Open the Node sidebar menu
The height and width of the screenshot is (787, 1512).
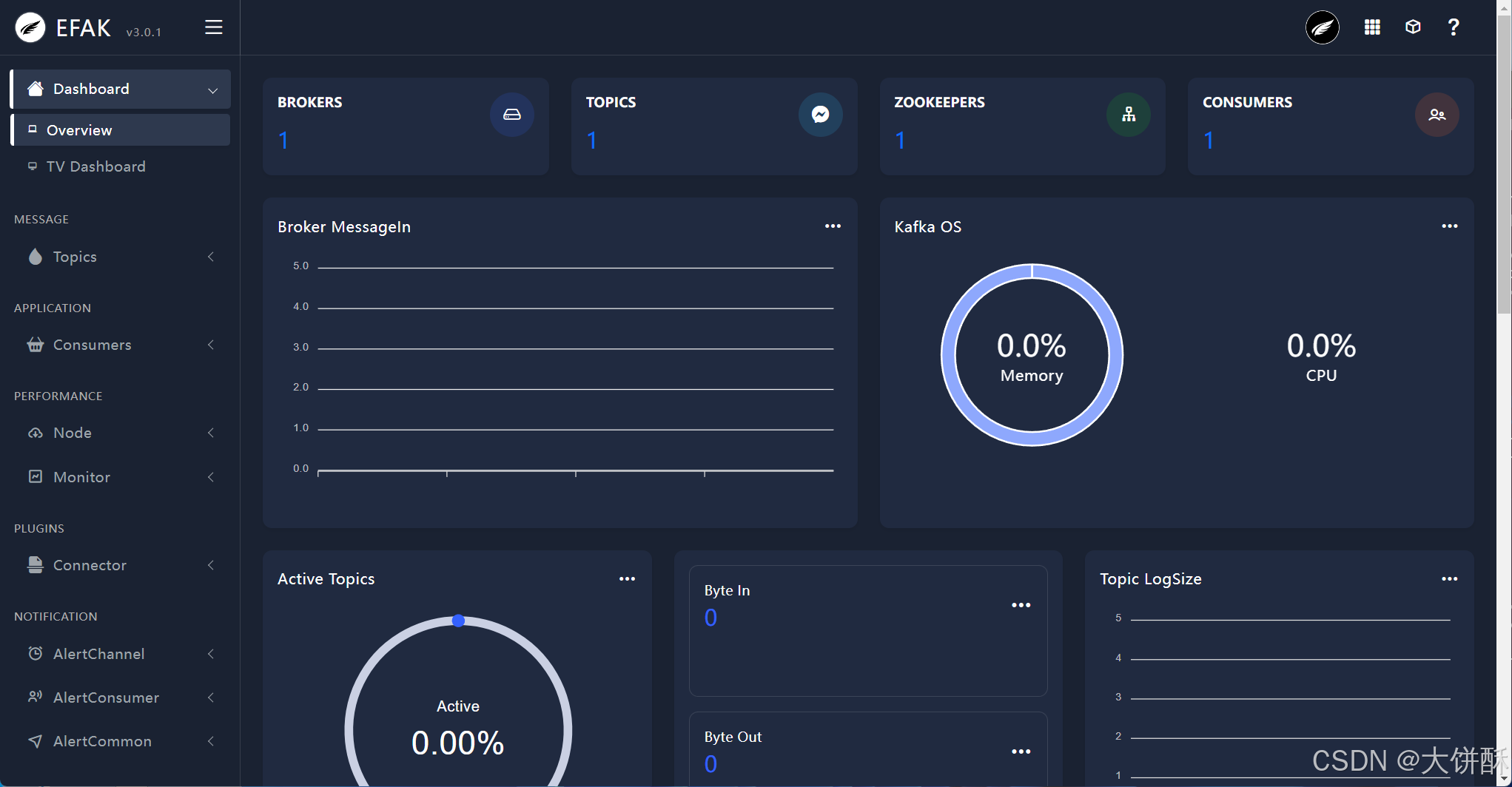click(121, 433)
